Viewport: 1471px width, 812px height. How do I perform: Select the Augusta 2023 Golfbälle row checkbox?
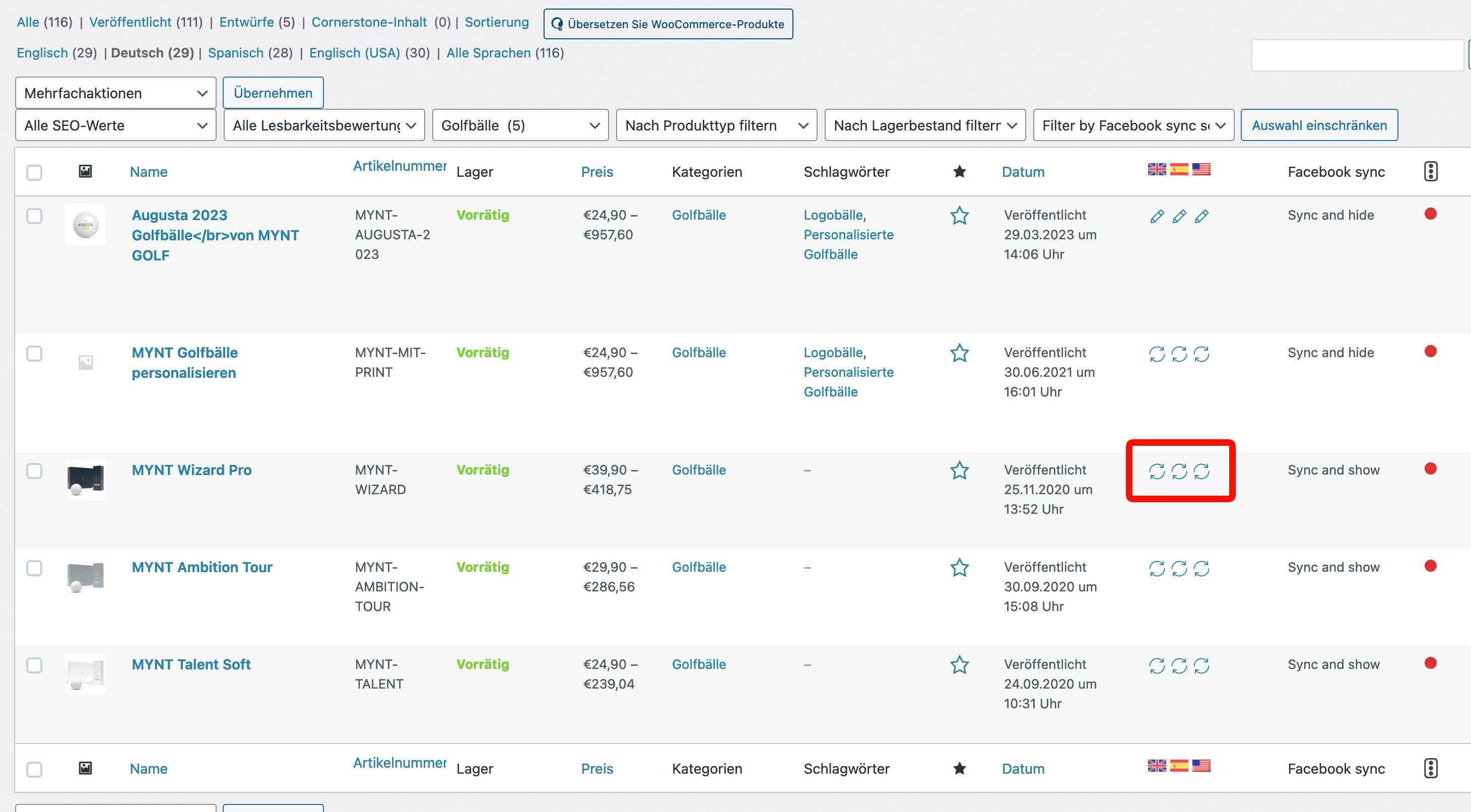coord(34,216)
